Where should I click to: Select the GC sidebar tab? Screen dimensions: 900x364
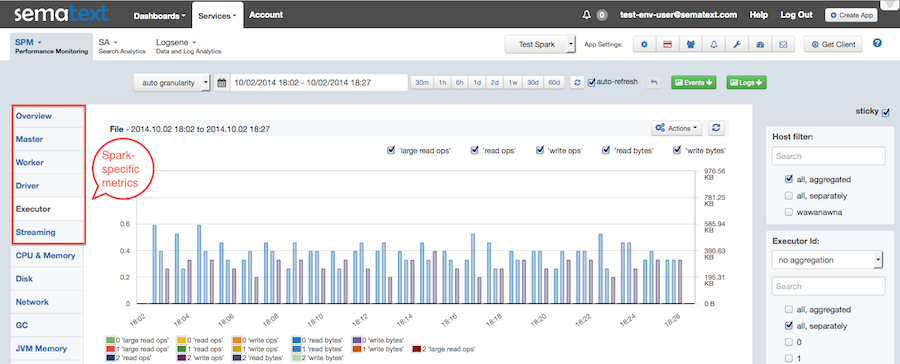tap(49, 325)
